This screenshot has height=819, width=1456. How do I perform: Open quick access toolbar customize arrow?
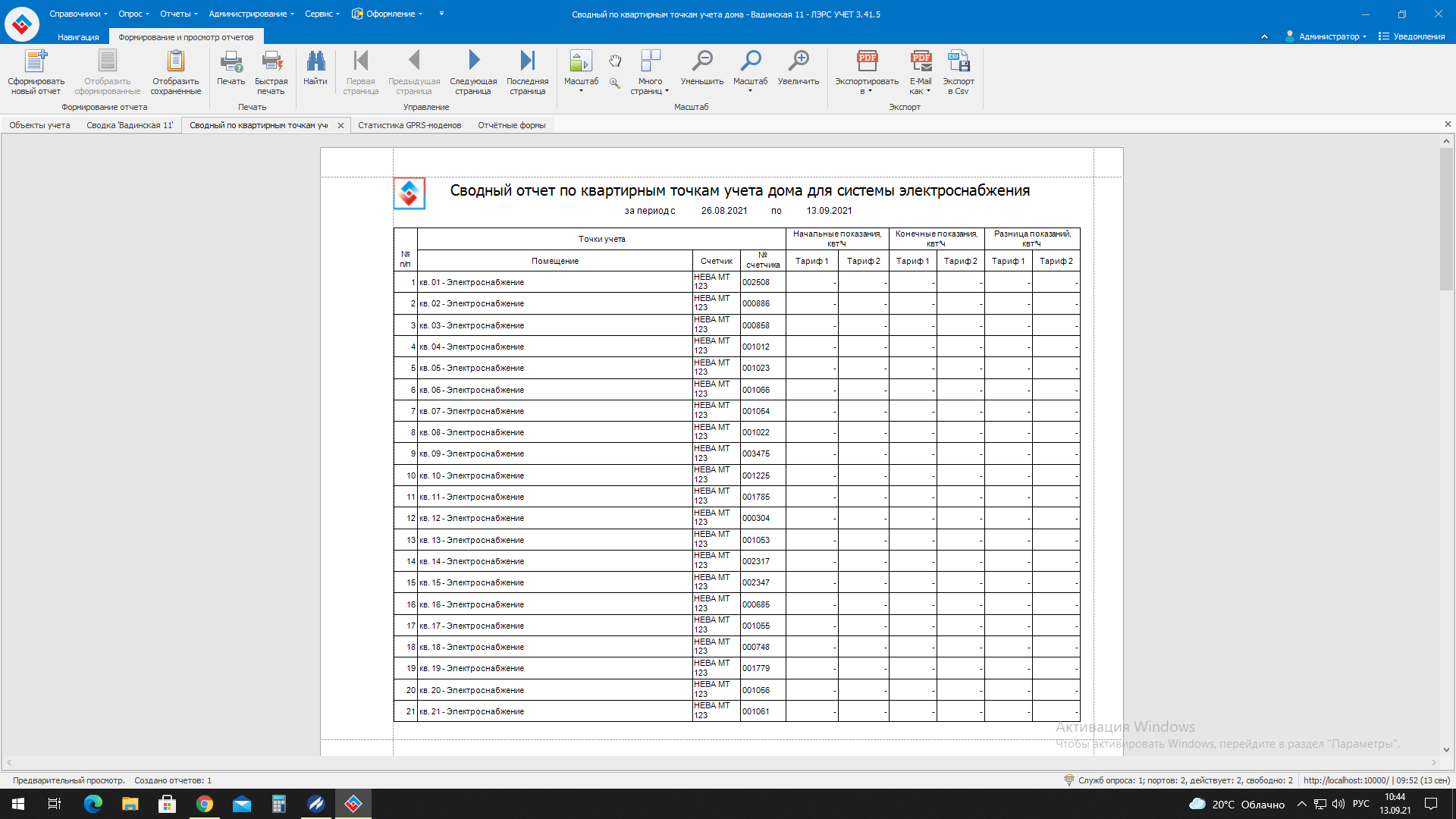point(441,14)
